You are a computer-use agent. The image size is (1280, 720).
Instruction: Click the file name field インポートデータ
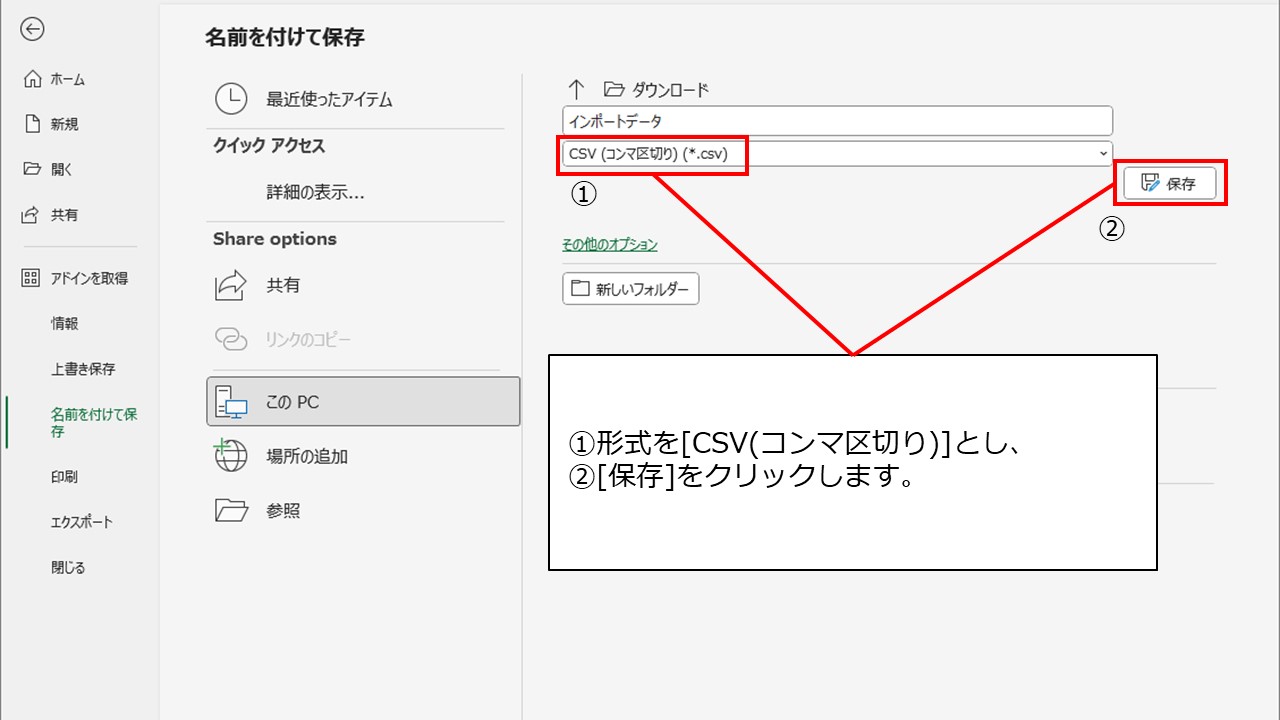(838, 121)
